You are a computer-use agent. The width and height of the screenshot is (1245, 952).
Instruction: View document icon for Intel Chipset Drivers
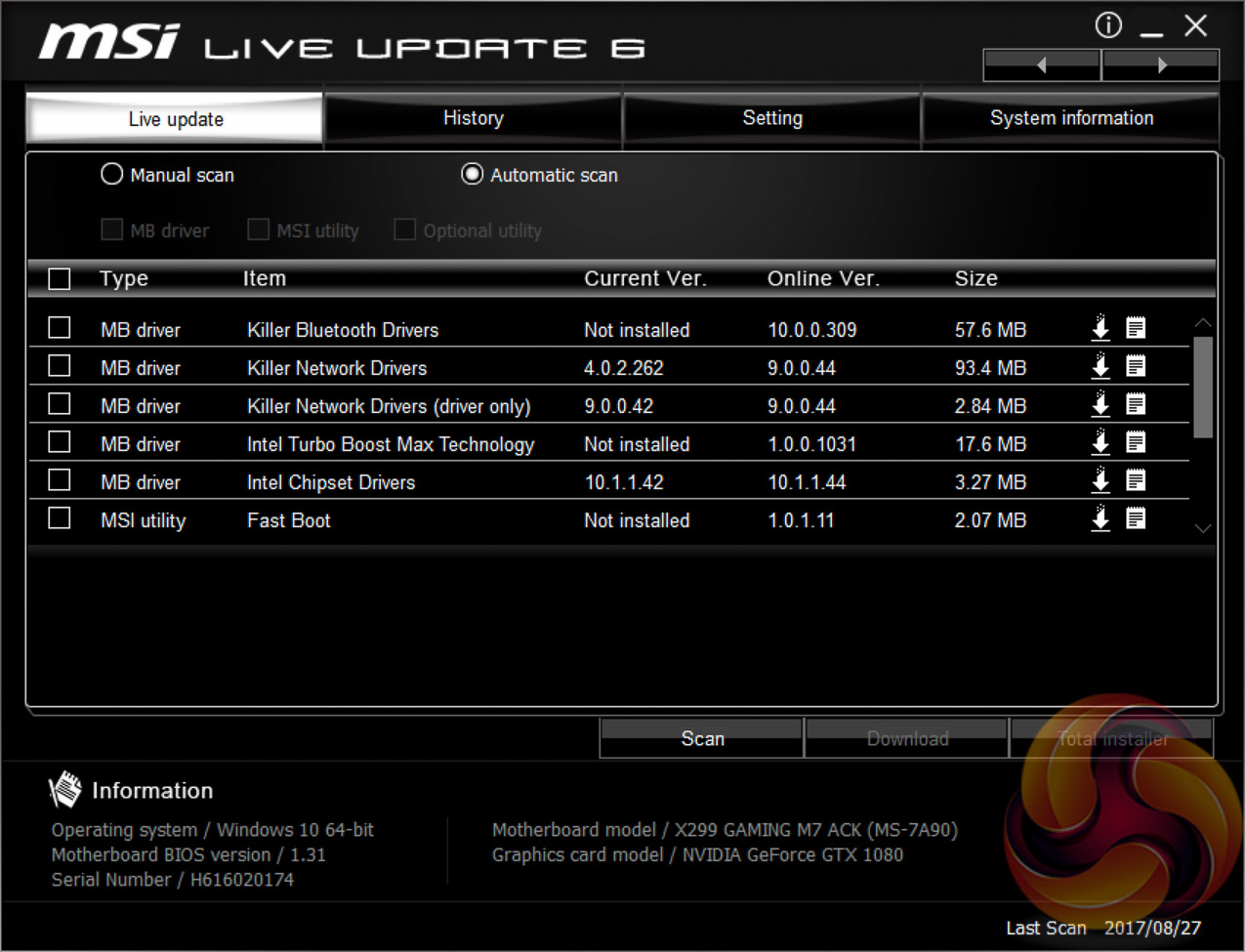1136,480
